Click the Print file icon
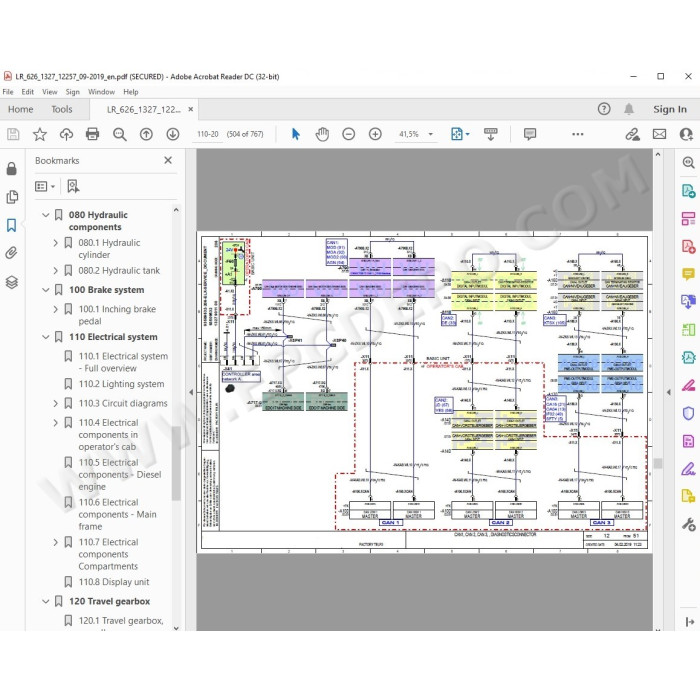700x700 pixels. pyautogui.click(x=92, y=134)
